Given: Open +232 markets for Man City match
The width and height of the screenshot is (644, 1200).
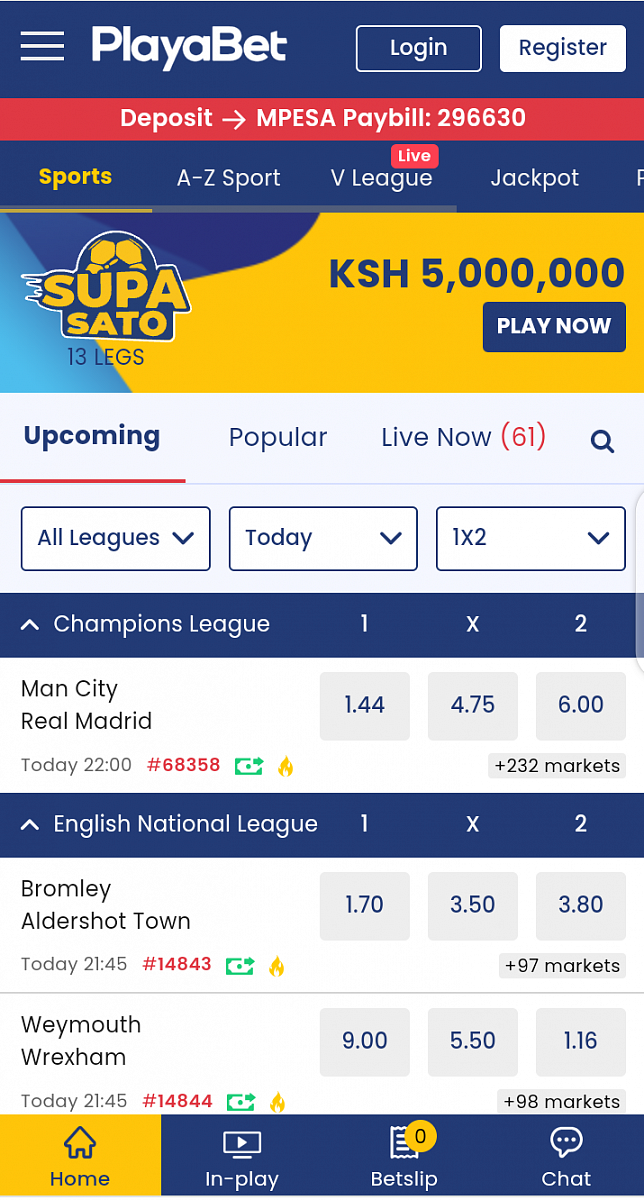Looking at the screenshot, I should [x=558, y=766].
